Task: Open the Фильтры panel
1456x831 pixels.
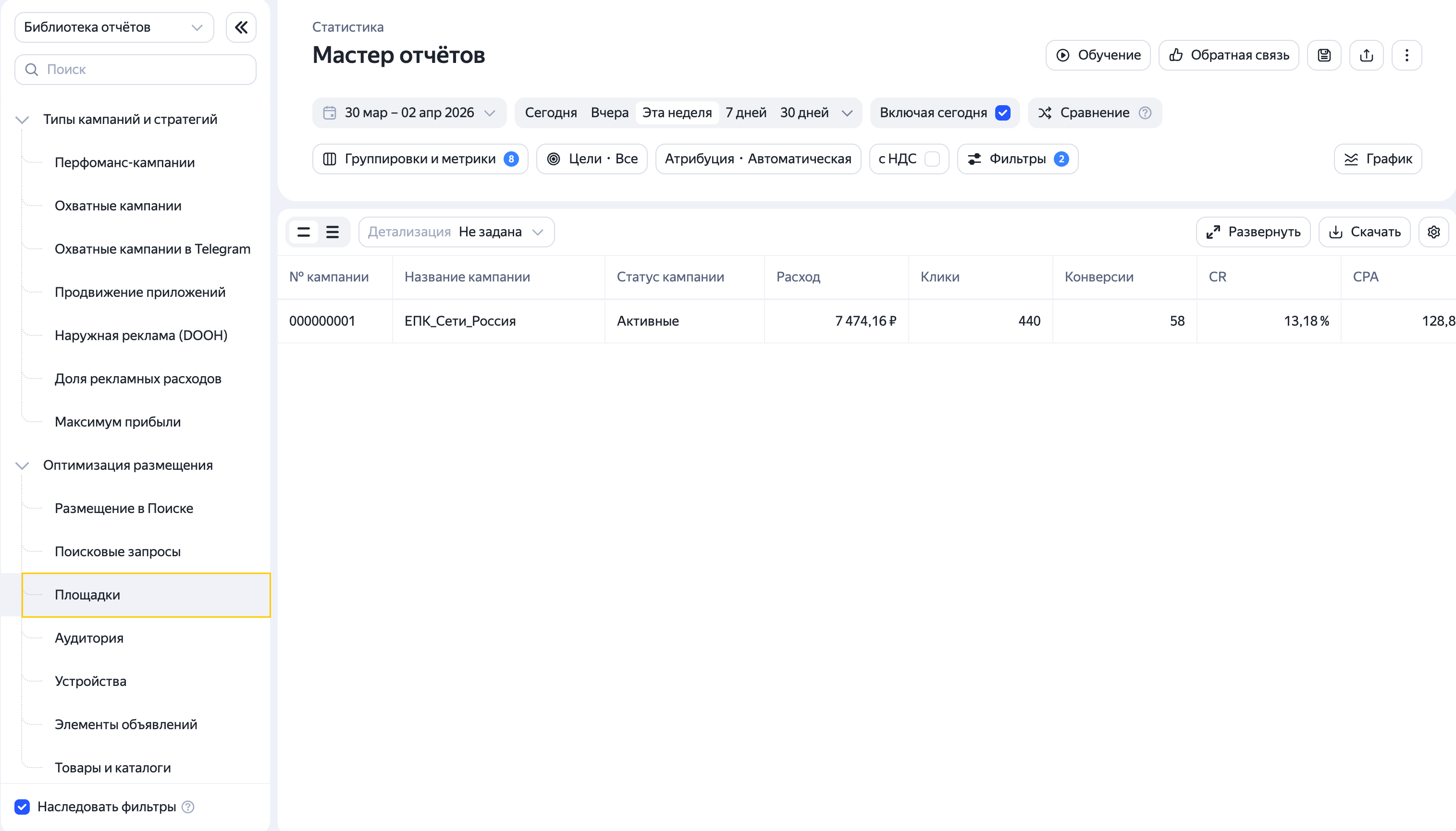Action: (1017, 159)
